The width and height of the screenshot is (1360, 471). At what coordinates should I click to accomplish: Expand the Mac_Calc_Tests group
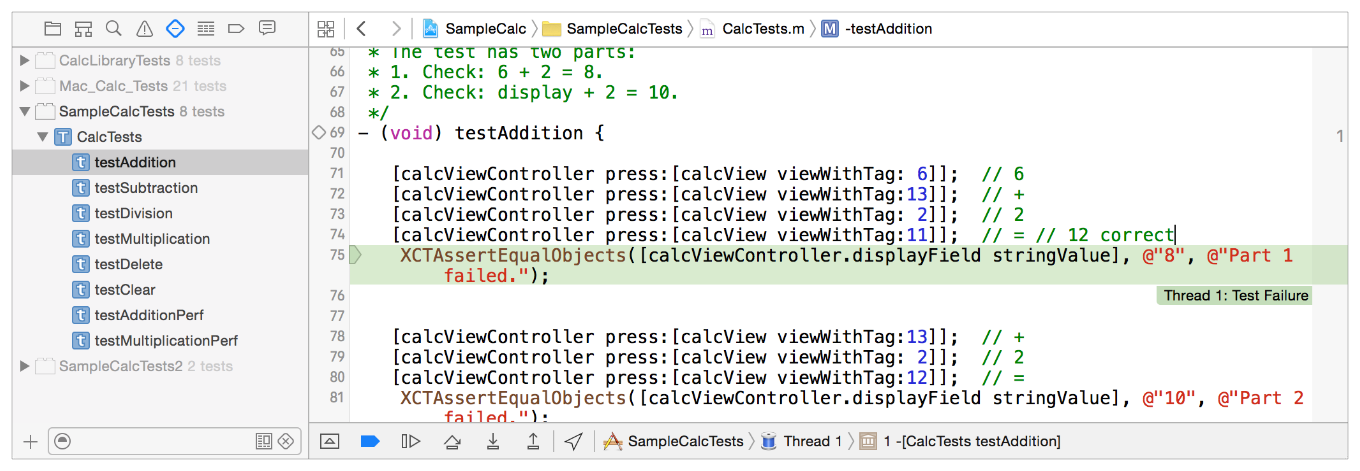point(25,86)
